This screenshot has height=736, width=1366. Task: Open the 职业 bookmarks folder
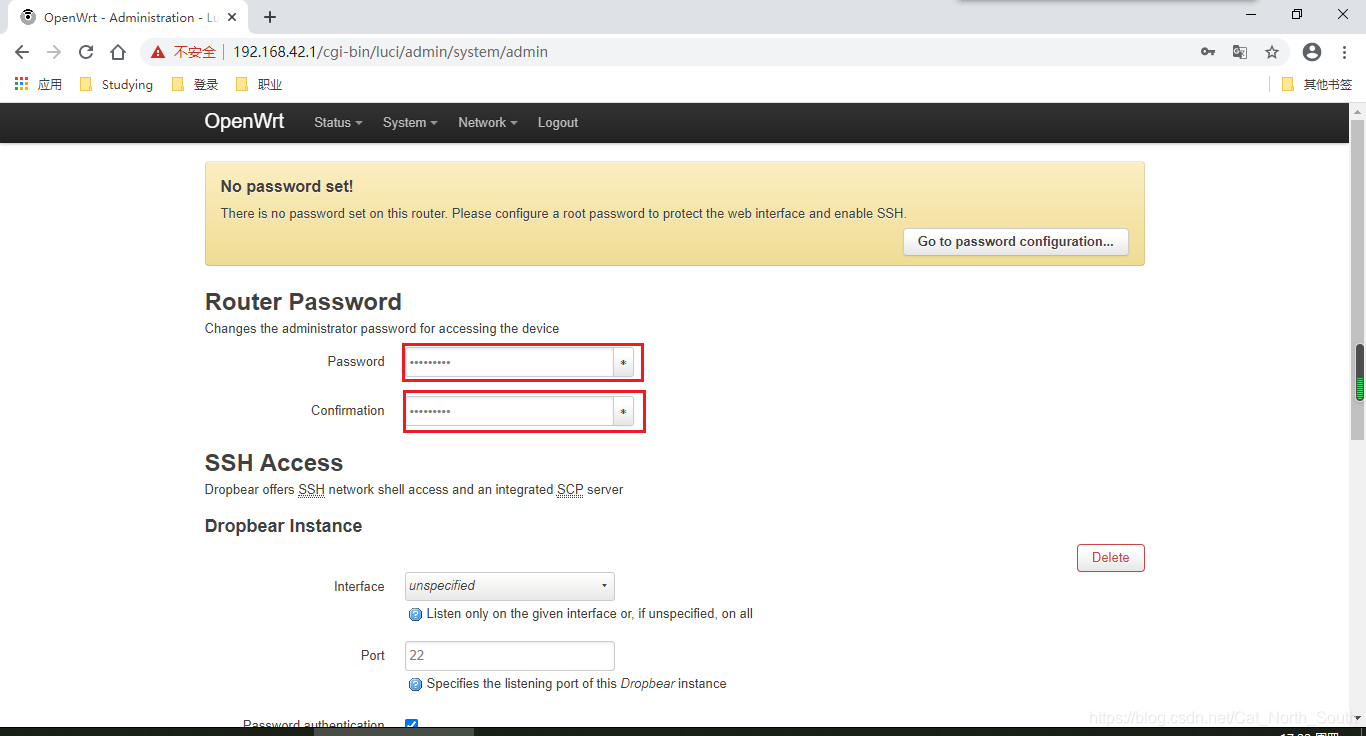tap(259, 84)
